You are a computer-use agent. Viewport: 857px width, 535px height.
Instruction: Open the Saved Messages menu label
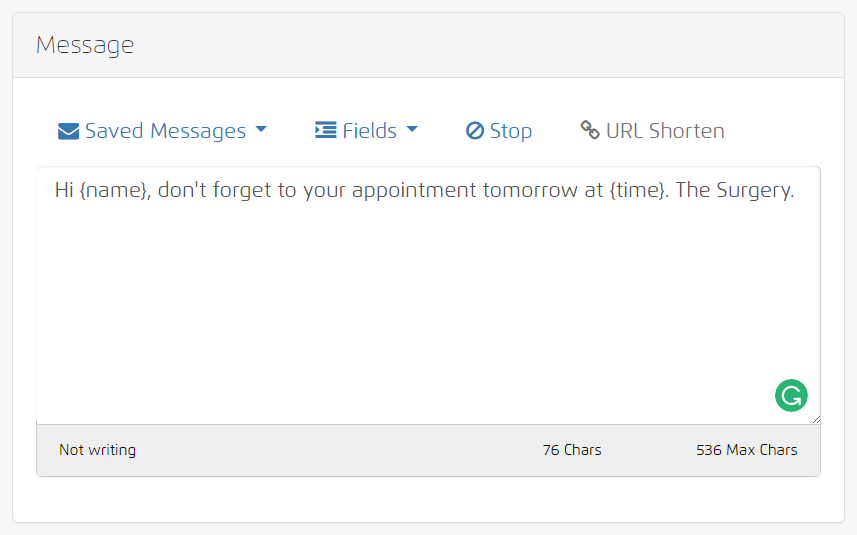165,131
